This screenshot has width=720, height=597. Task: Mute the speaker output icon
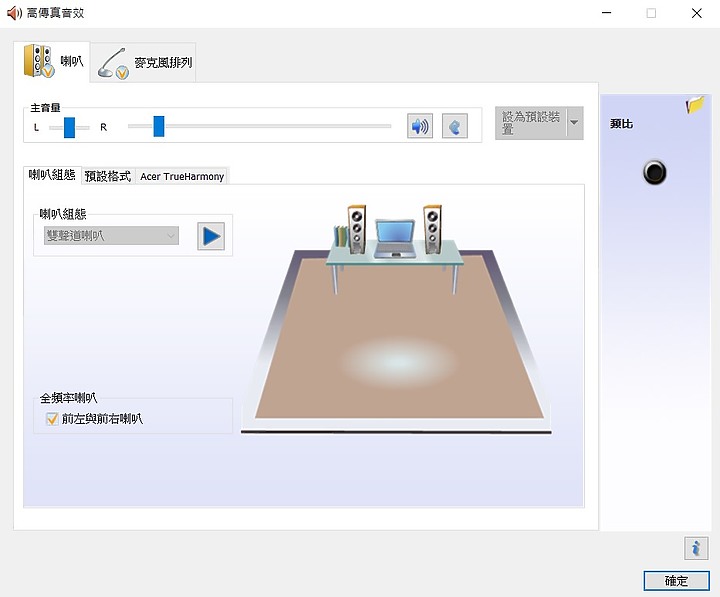[x=420, y=126]
